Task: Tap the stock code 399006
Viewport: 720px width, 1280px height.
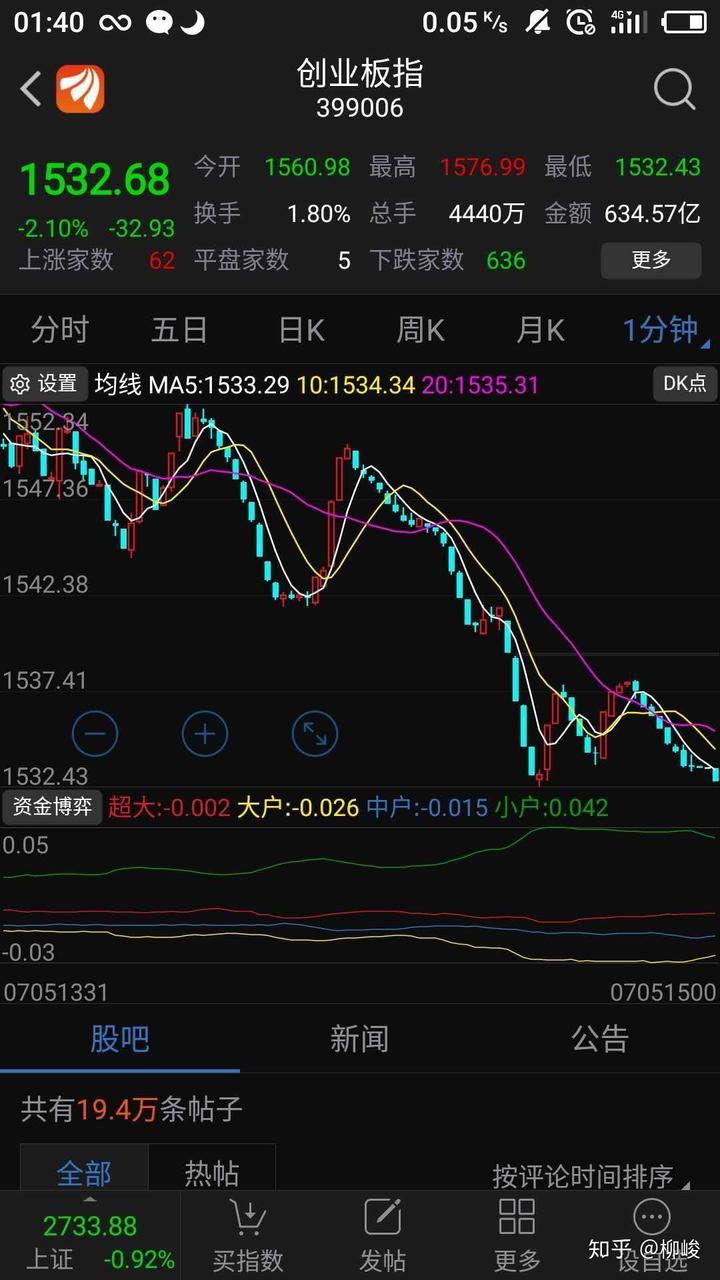Action: tap(360, 108)
